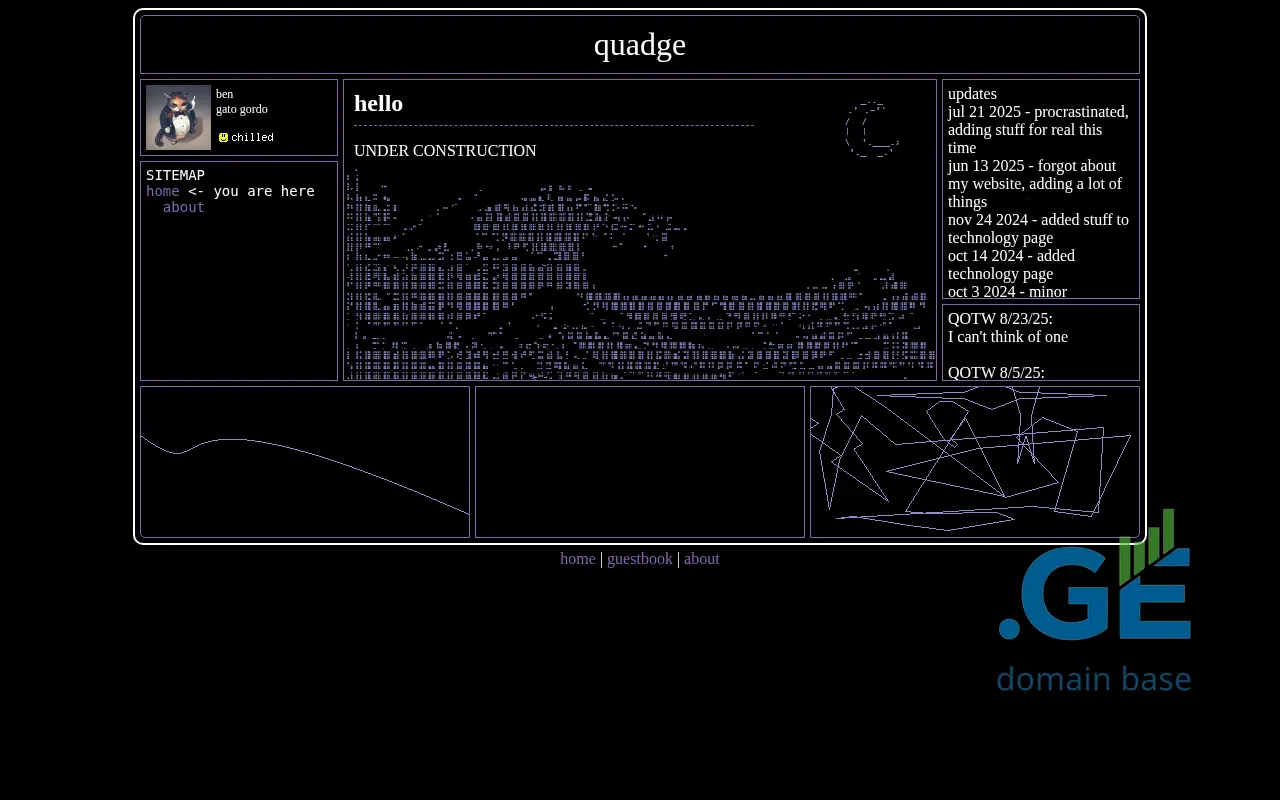Go to home via the footer link
The width and height of the screenshot is (1280, 800).
tap(577, 559)
